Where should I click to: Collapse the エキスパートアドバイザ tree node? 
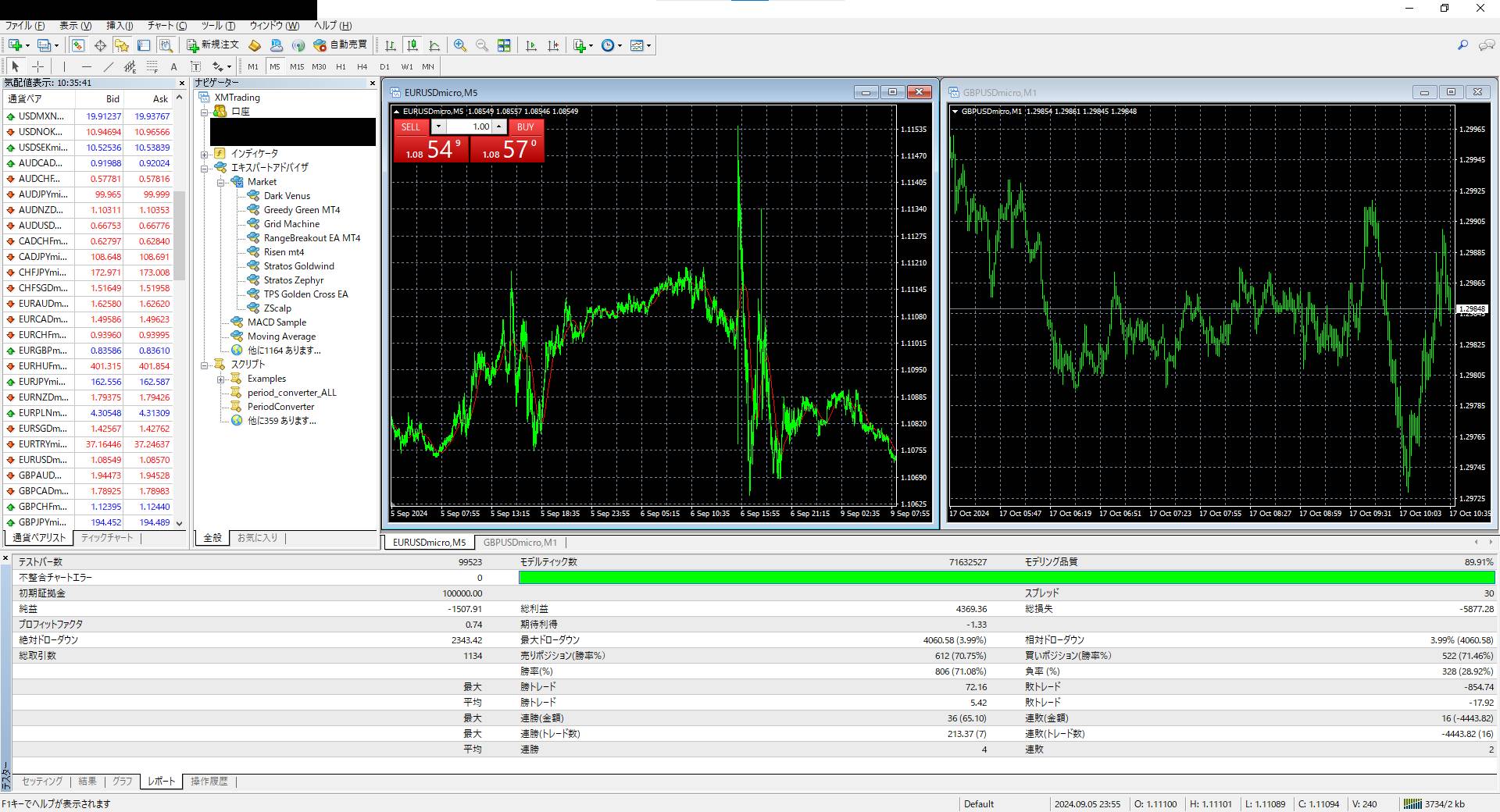(204, 168)
